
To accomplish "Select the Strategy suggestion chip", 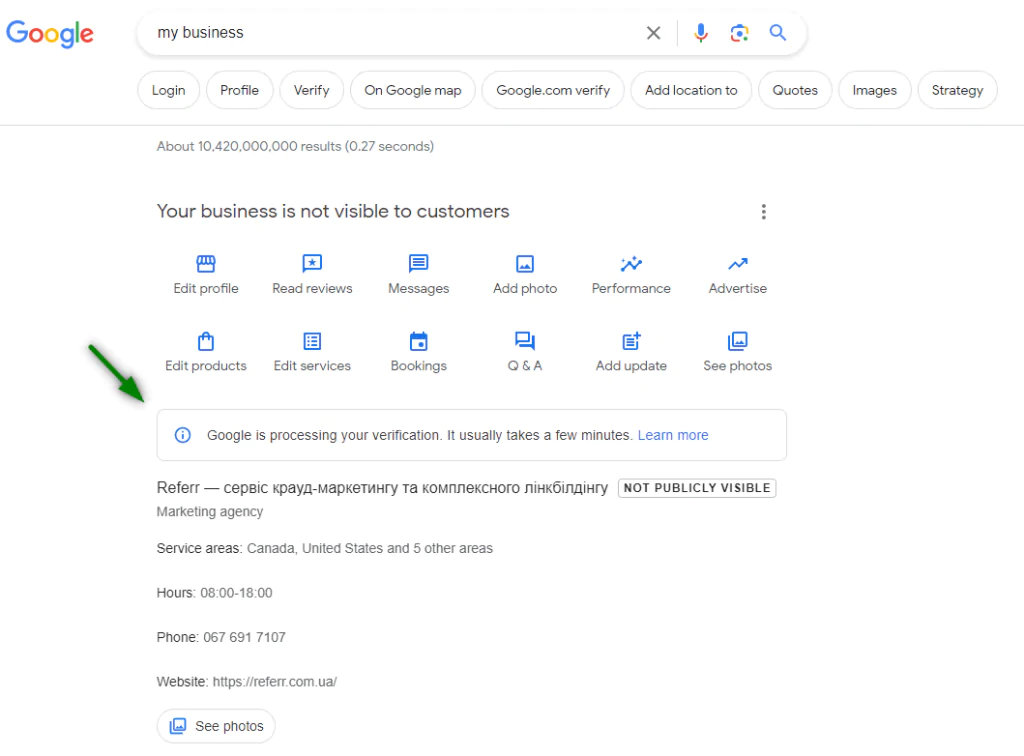I will click(x=957, y=90).
